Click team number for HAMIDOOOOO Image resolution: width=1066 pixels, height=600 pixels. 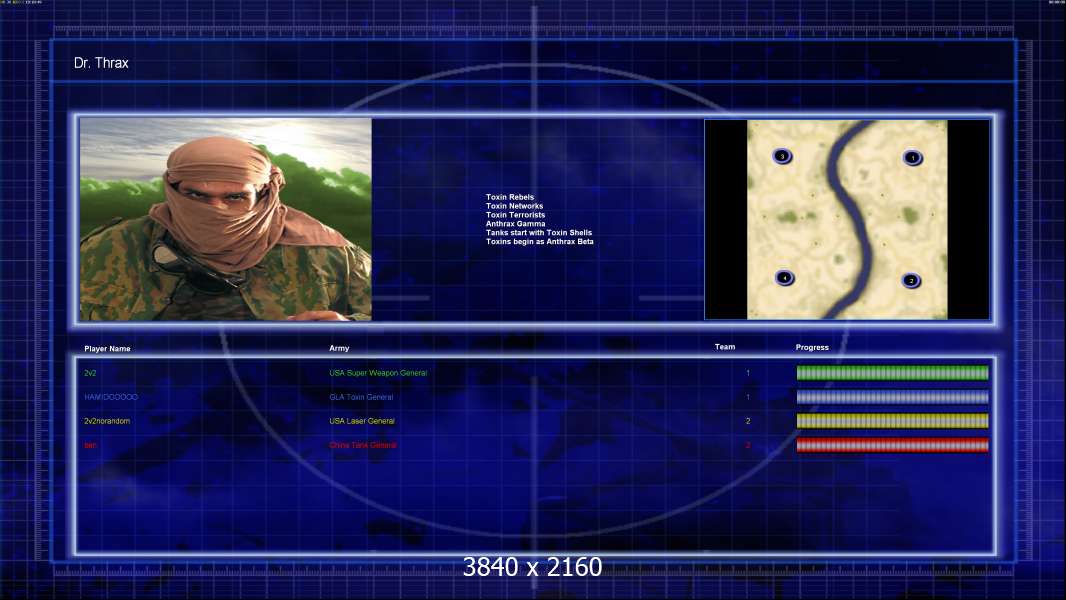tap(748, 397)
